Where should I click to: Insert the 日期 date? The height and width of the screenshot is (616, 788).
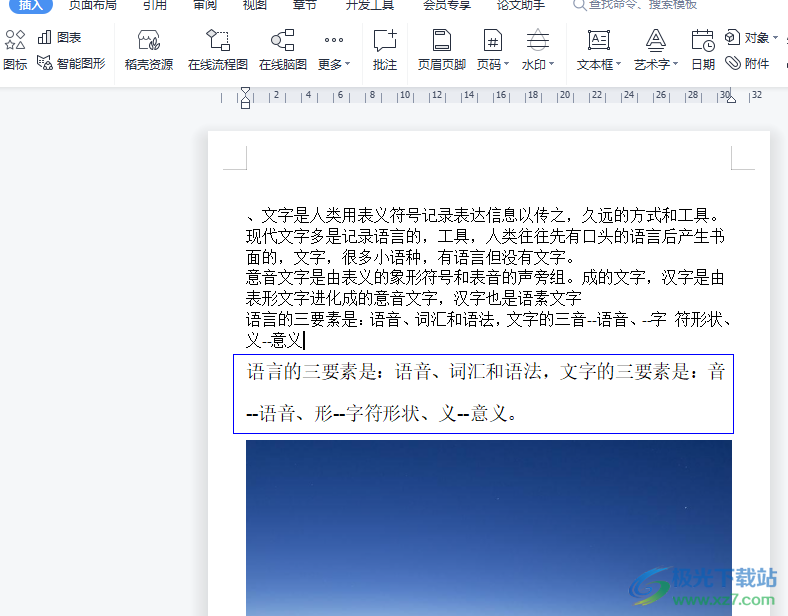click(x=703, y=50)
